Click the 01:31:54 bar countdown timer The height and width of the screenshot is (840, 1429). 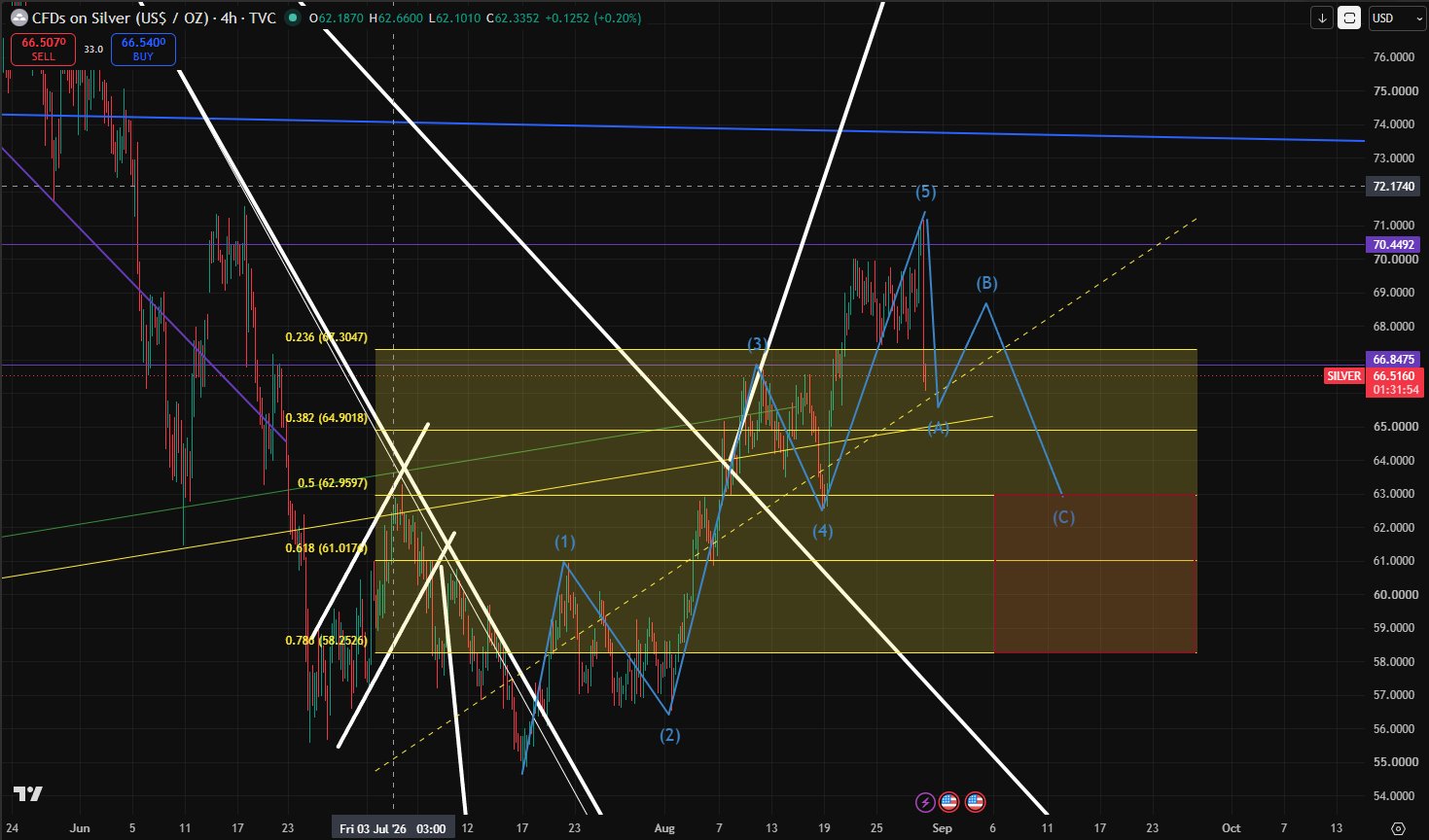click(1394, 390)
